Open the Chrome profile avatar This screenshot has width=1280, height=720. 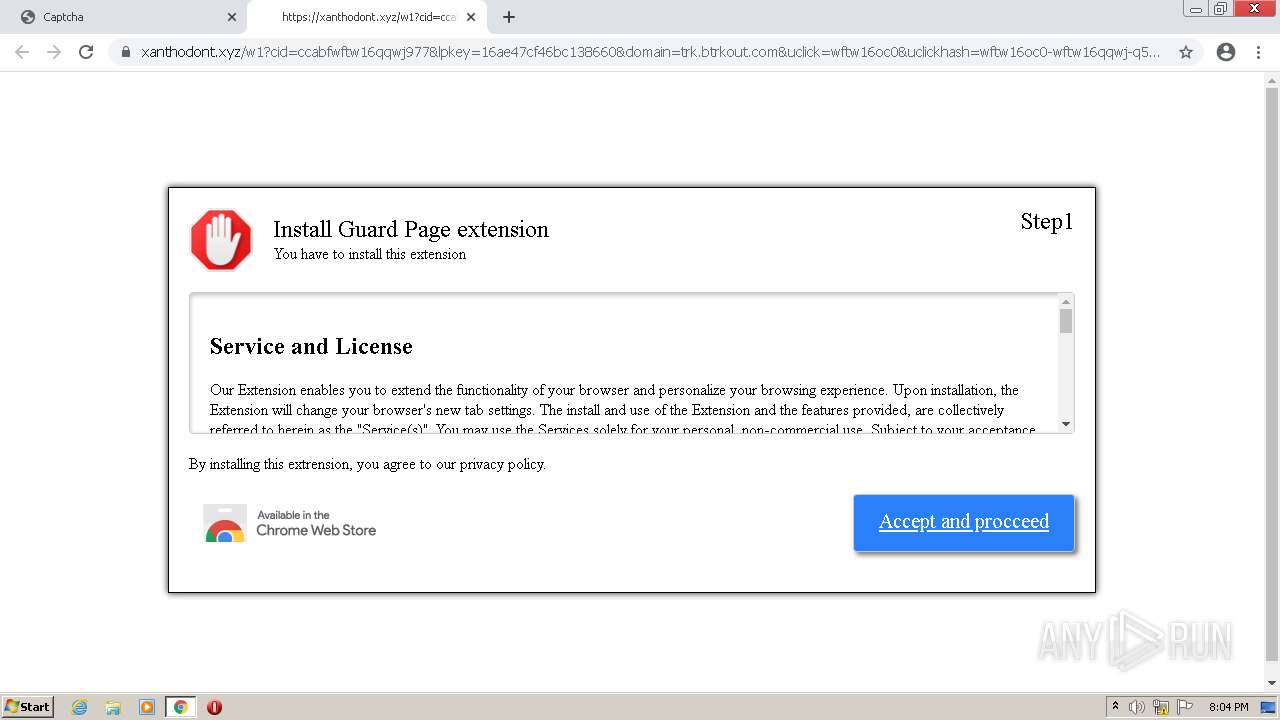click(1226, 52)
